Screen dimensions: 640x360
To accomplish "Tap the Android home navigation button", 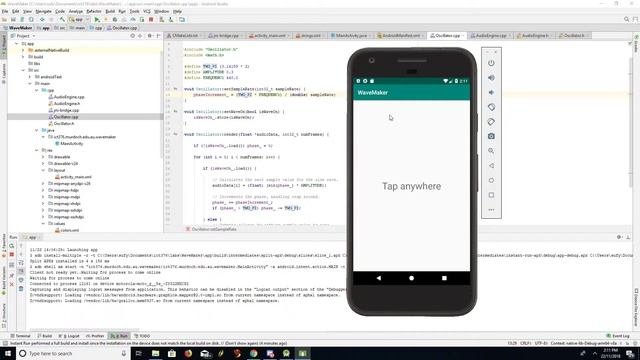I will tap(411, 278).
